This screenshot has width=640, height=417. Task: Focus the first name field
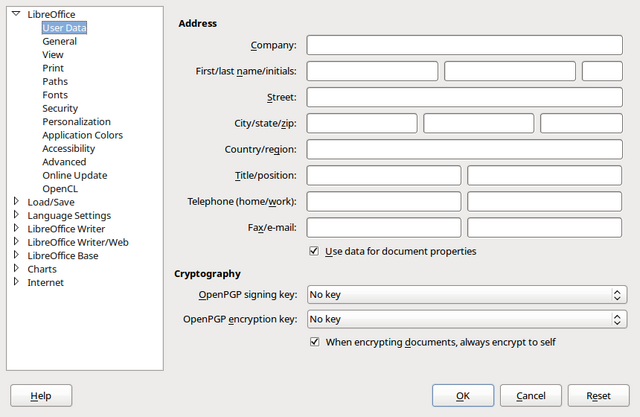(x=372, y=71)
